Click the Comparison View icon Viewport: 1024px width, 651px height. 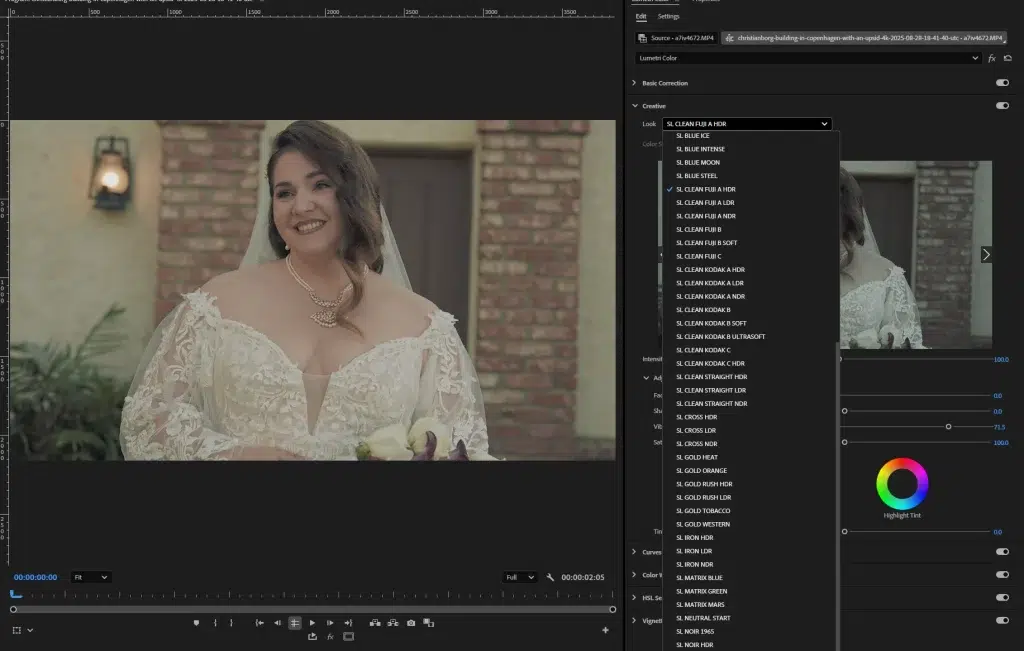pyautogui.click(x=428, y=621)
